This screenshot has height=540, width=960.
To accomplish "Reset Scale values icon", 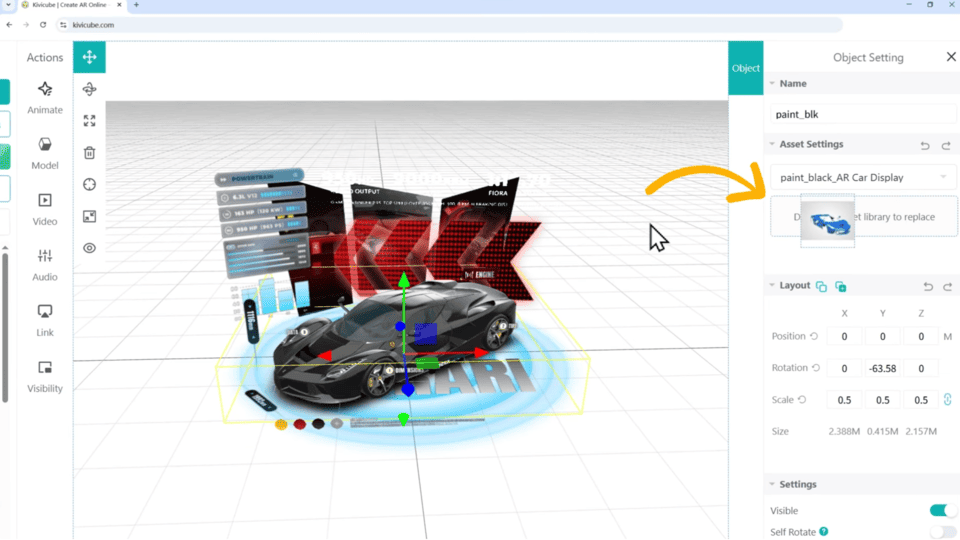I will (802, 400).
